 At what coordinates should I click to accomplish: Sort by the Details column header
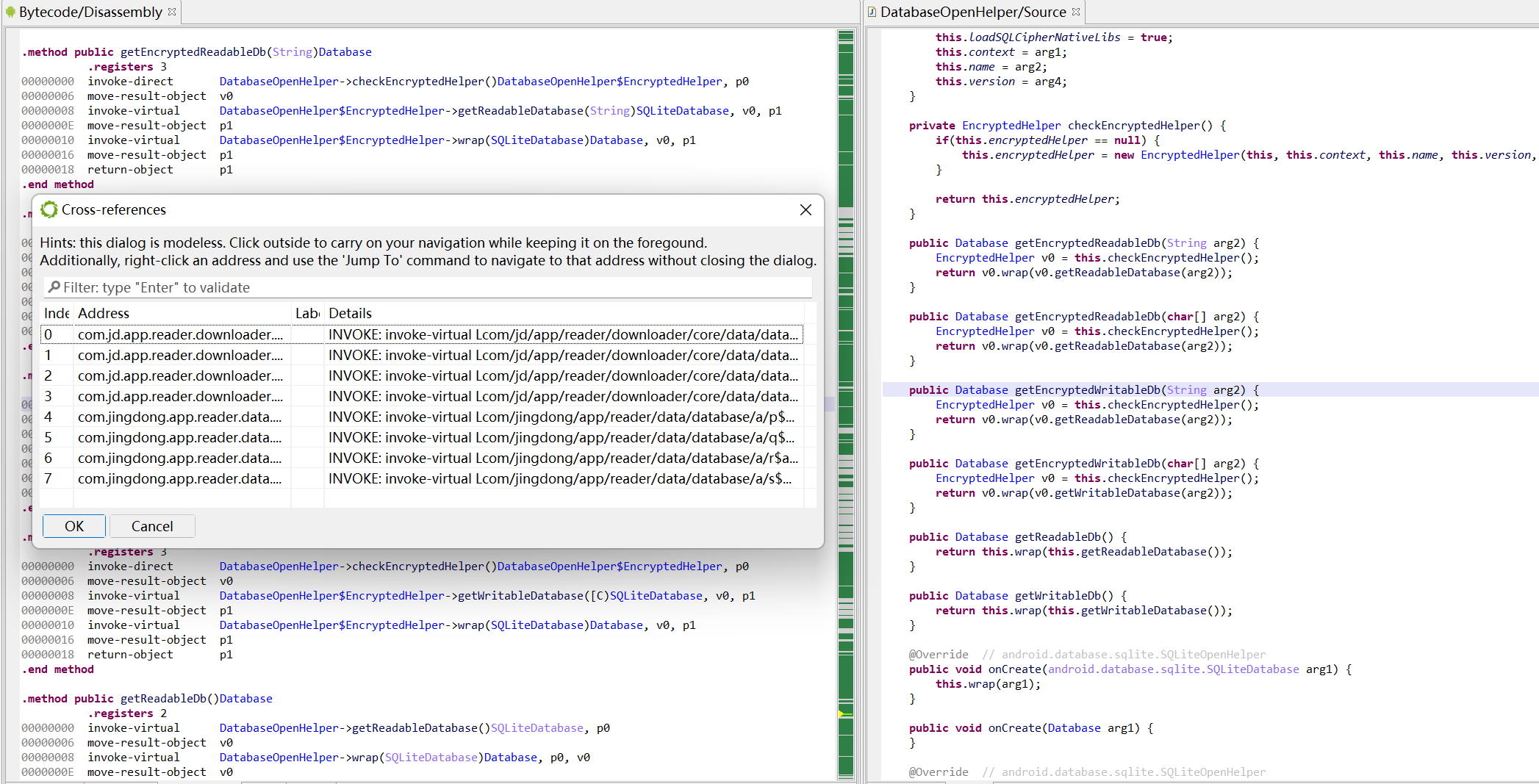click(564, 313)
